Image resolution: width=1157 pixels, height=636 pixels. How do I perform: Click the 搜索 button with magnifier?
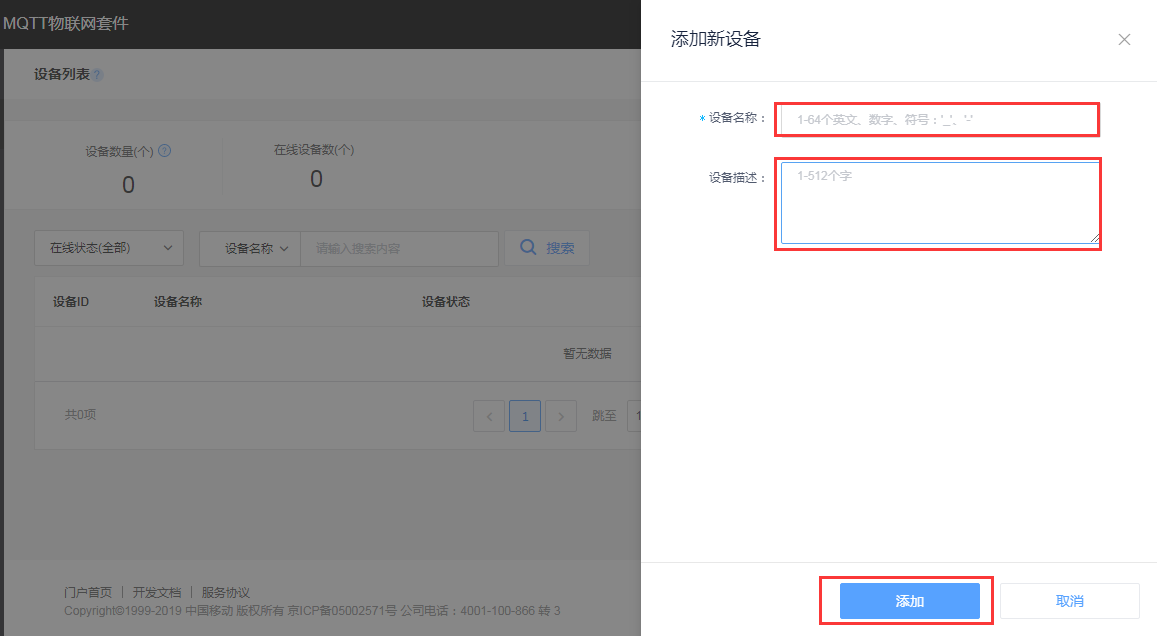pyautogui.click(x=547, y=248)
